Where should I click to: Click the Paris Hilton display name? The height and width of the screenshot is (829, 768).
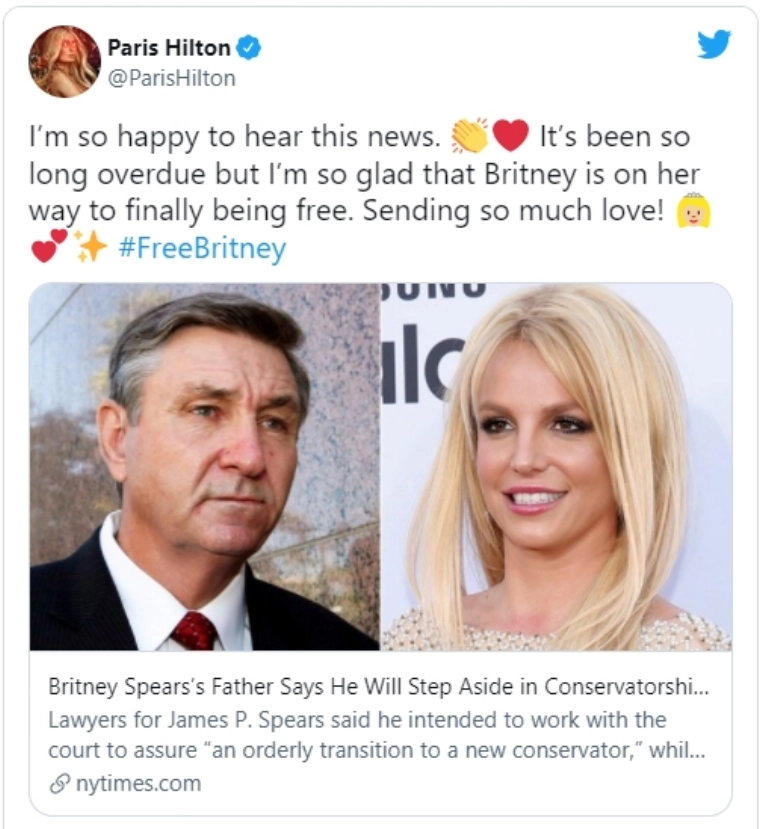click(169, 48)
